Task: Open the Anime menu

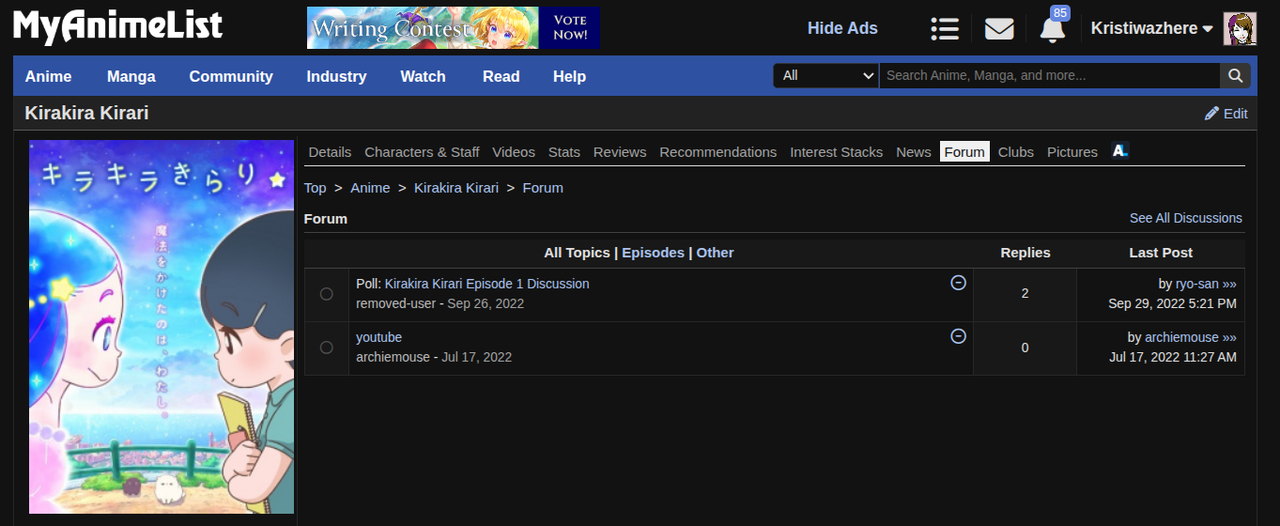Action: tap(48, 76)
